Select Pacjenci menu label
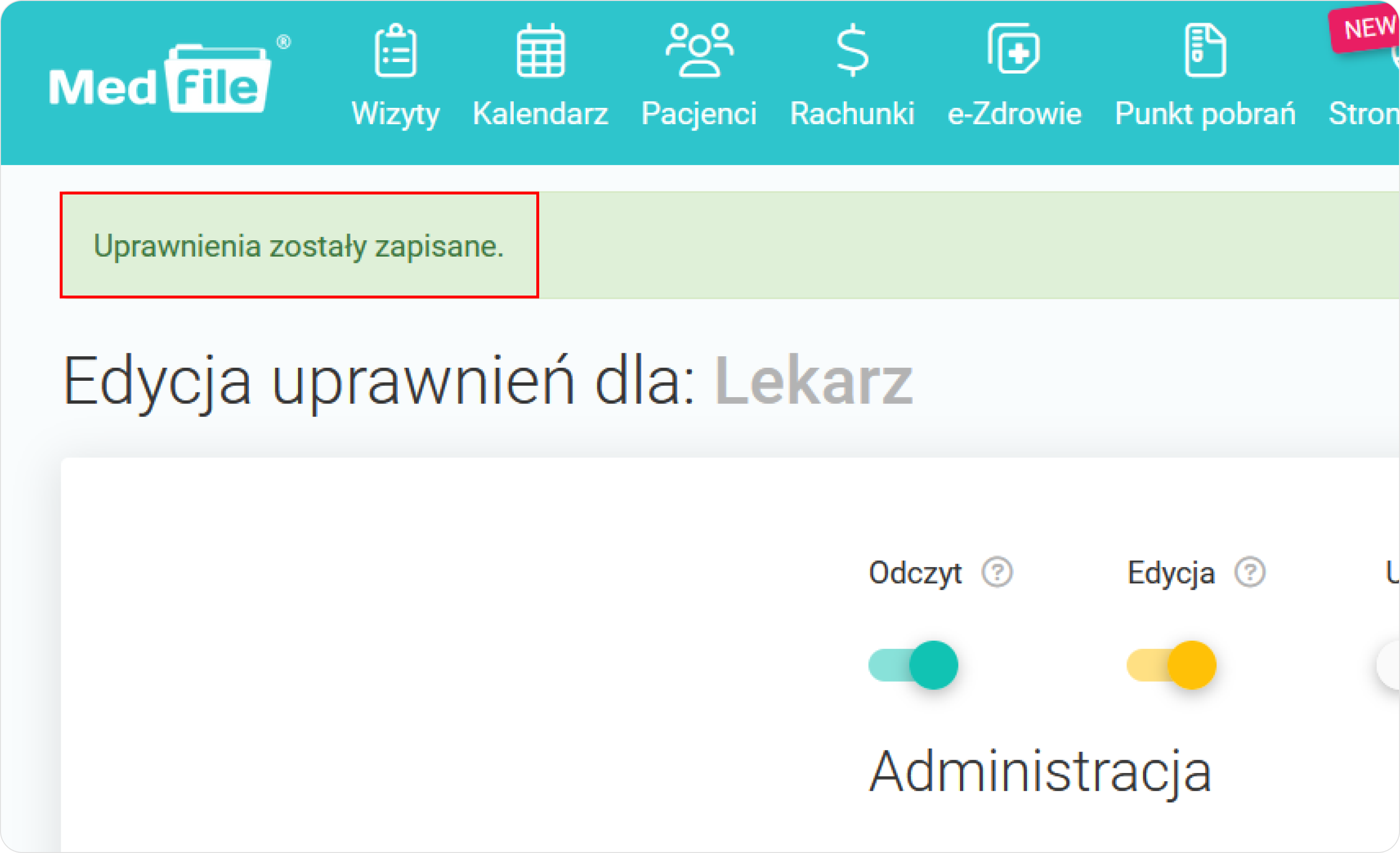The height and width of the screenshot is (853, 1400). click(x=699, y=114)
